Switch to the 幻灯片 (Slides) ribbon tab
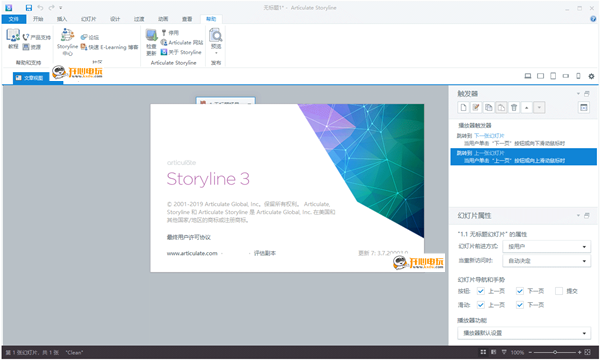The image size is (600, 360). (x=88, y=19)
